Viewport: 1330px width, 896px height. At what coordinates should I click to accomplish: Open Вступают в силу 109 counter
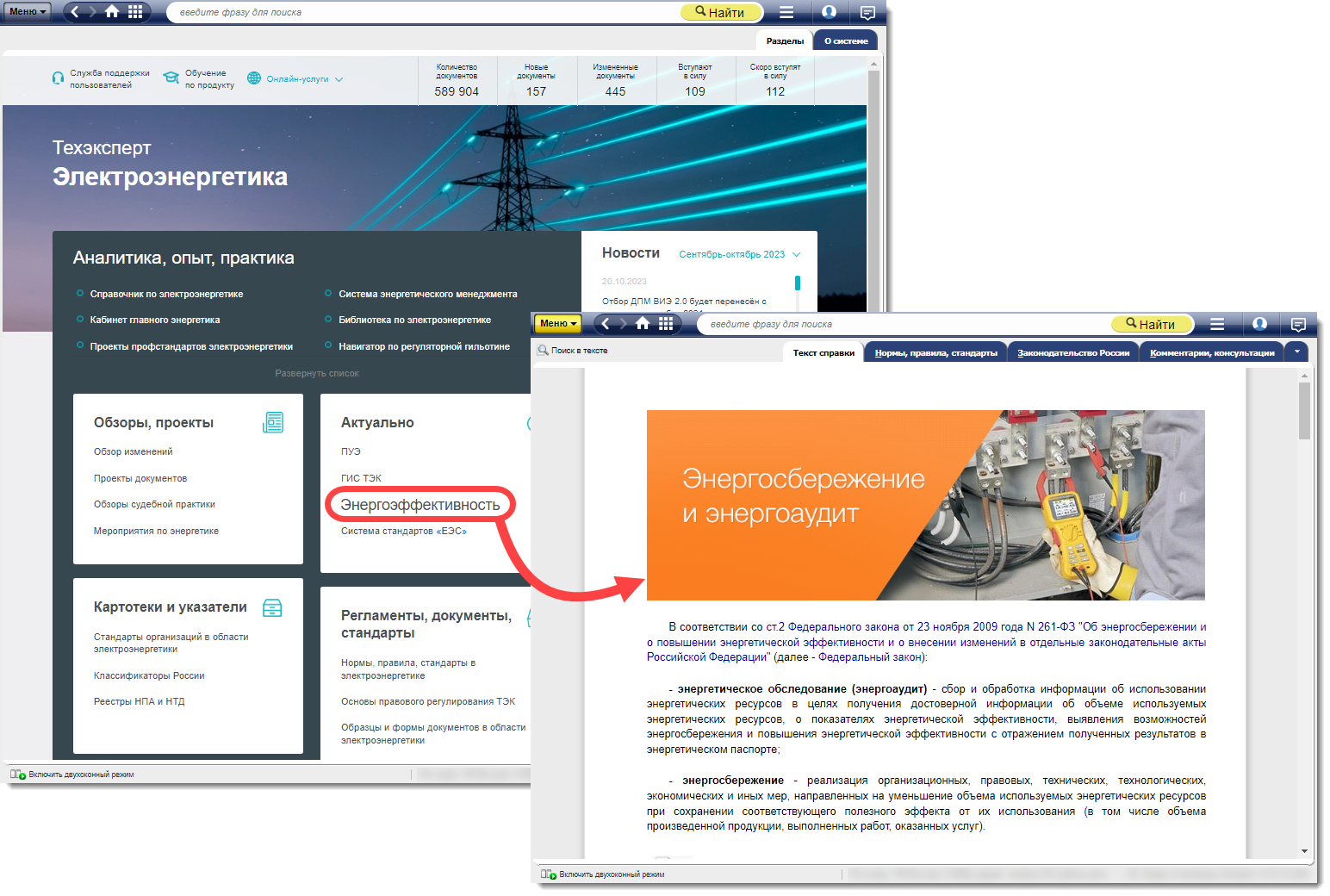(695, 80)
